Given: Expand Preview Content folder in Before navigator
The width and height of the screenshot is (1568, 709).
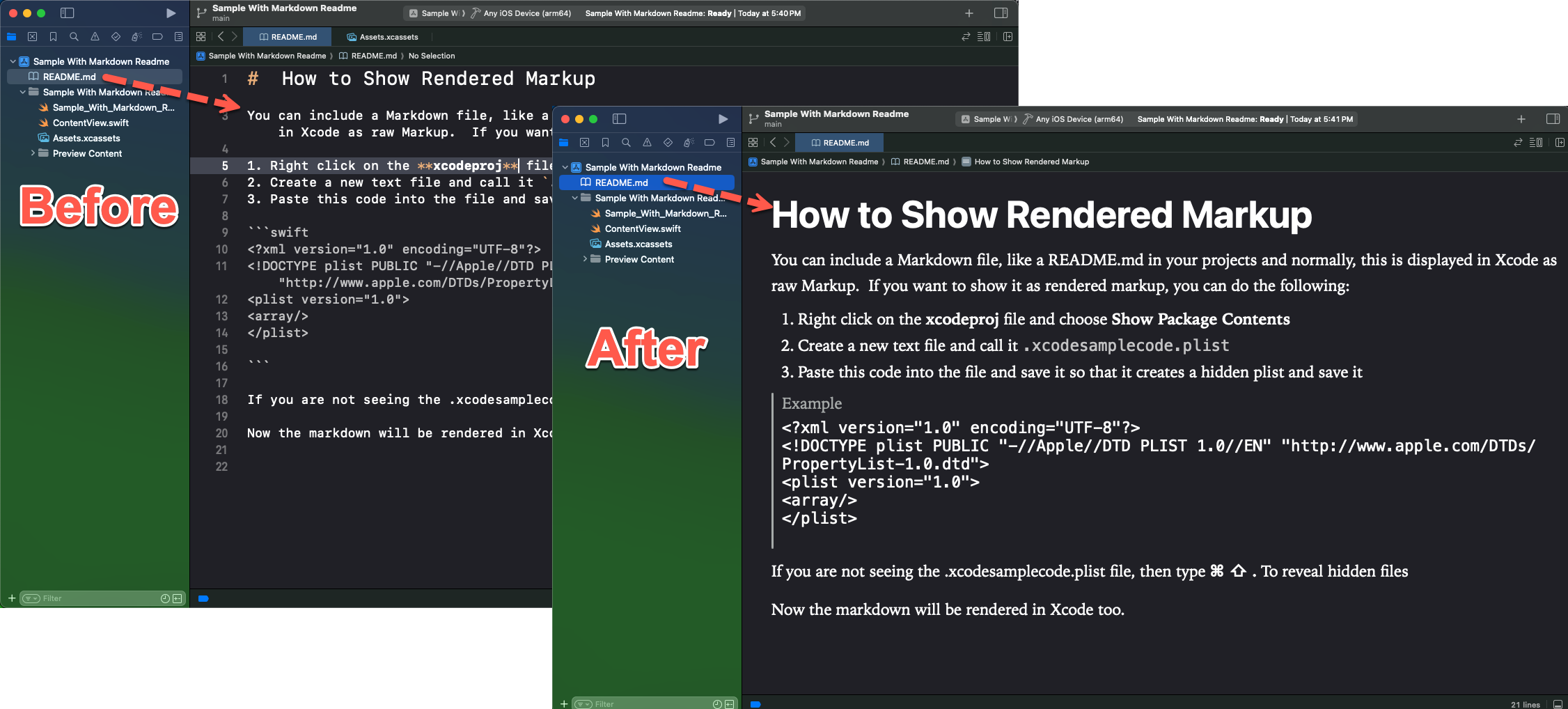Looking at the screenshot, I should coord(32,153).
